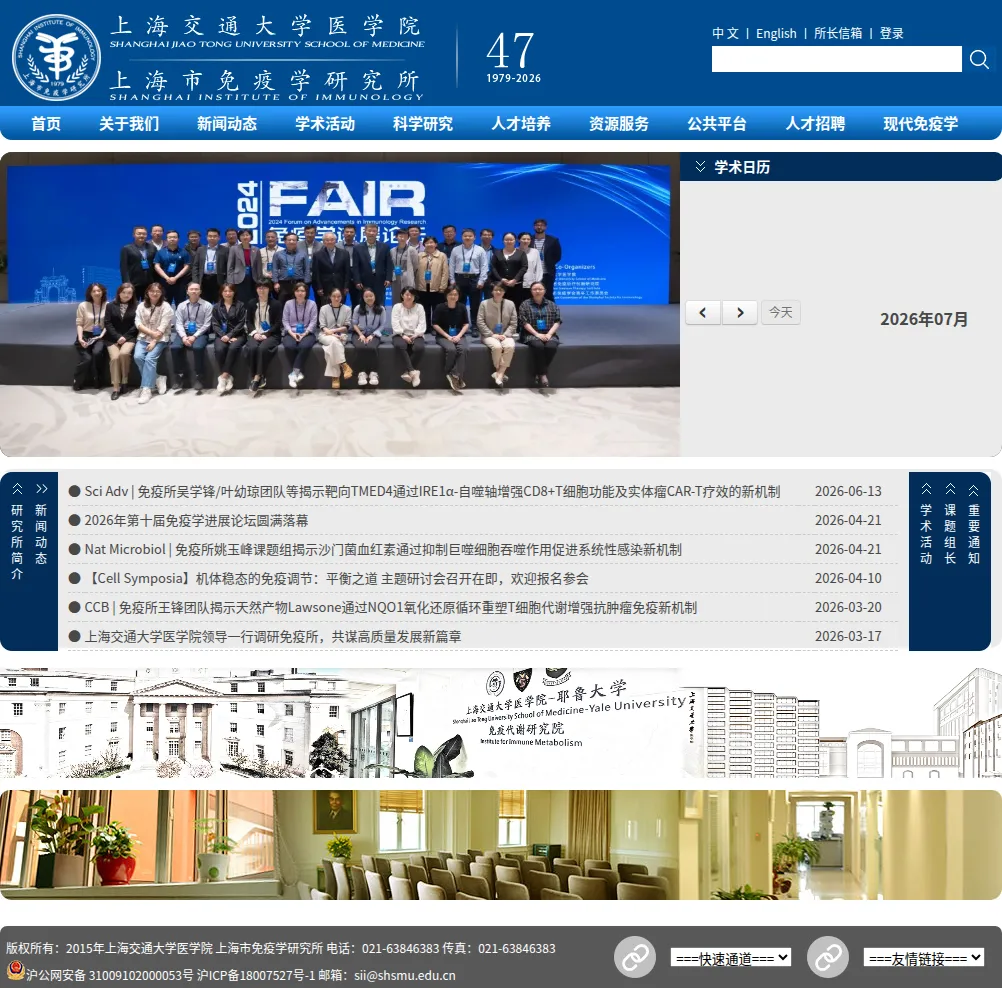Collapse the 学术日历 panel chevron
1002x988 pixels.
(x=700, y=167)
